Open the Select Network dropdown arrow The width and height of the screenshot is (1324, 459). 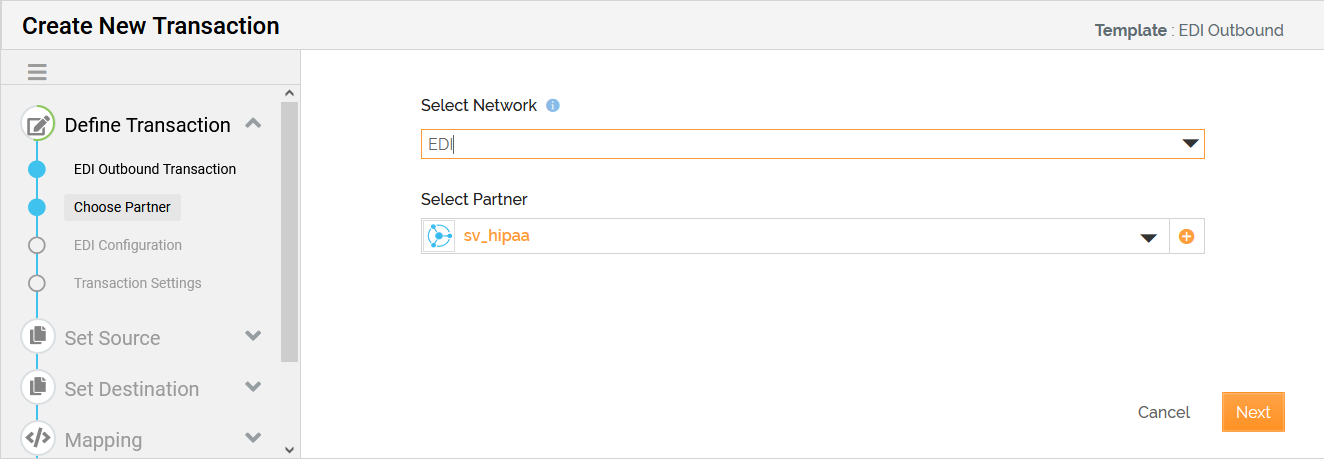[1190, 144]
